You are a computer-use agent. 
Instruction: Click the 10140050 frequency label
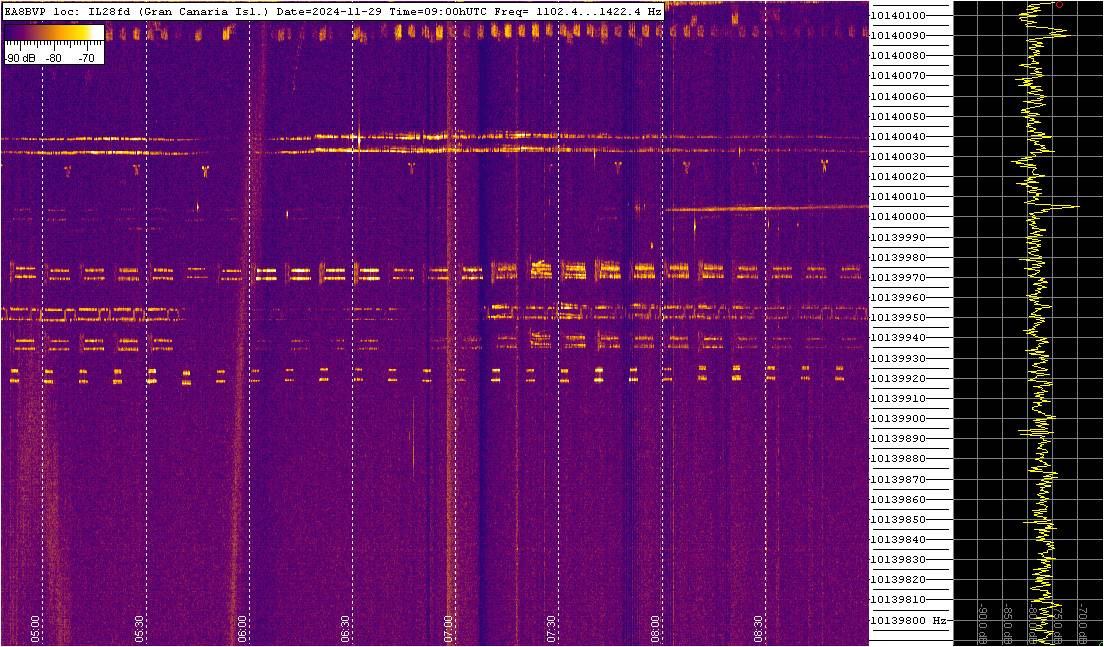click(x=898, y=116)
